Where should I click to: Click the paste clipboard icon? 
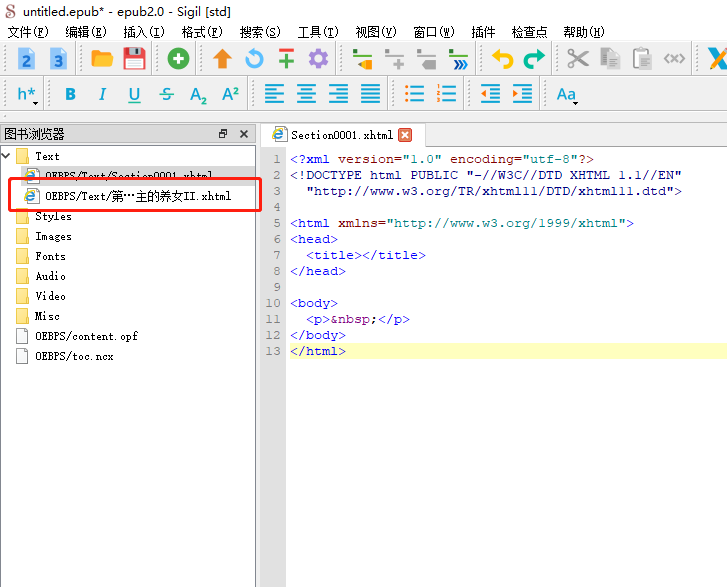coord(642,59)
